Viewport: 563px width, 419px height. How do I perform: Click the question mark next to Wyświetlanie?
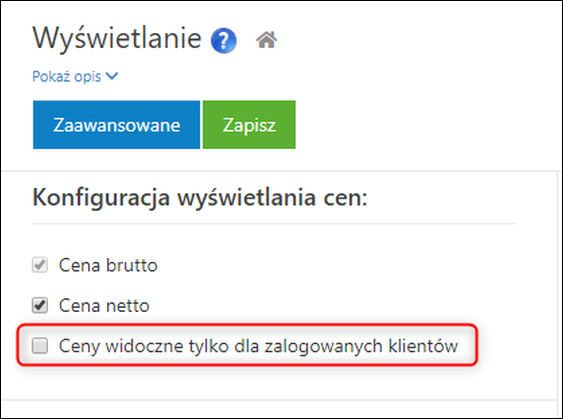223,41
